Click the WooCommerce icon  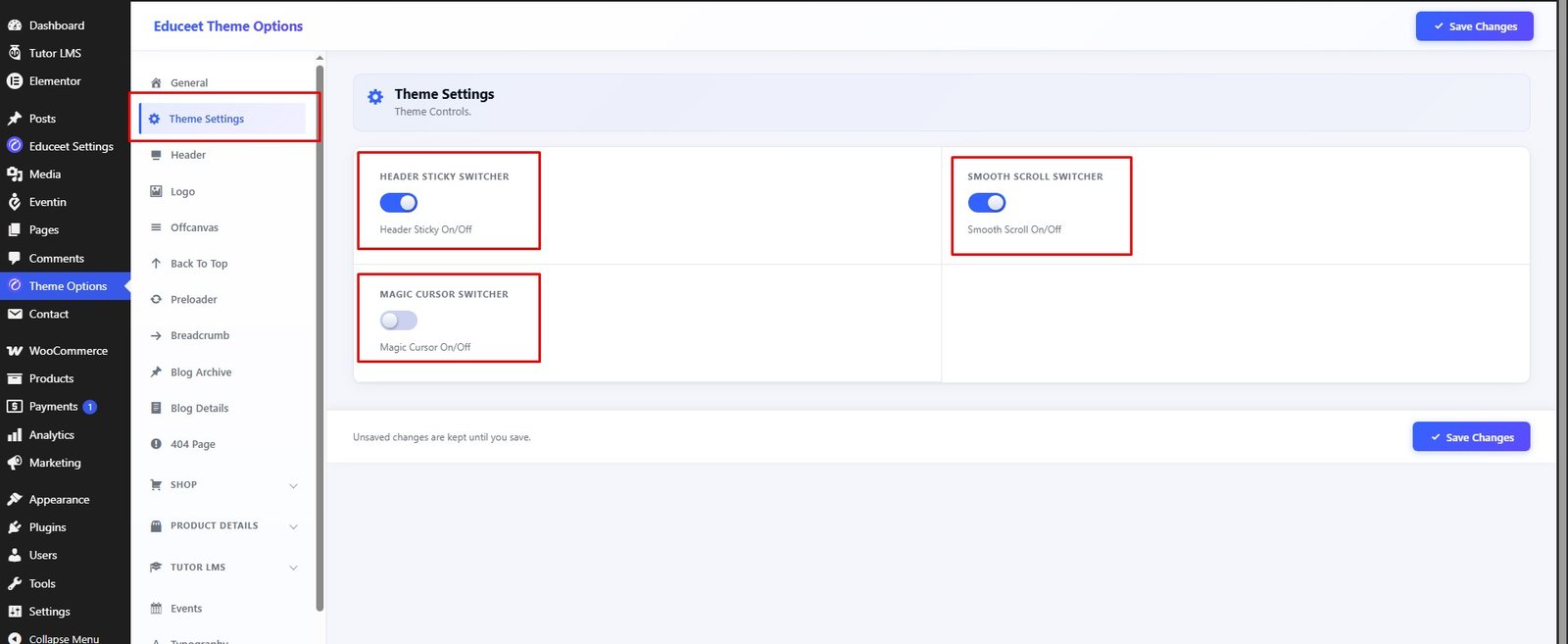point(15,351)
